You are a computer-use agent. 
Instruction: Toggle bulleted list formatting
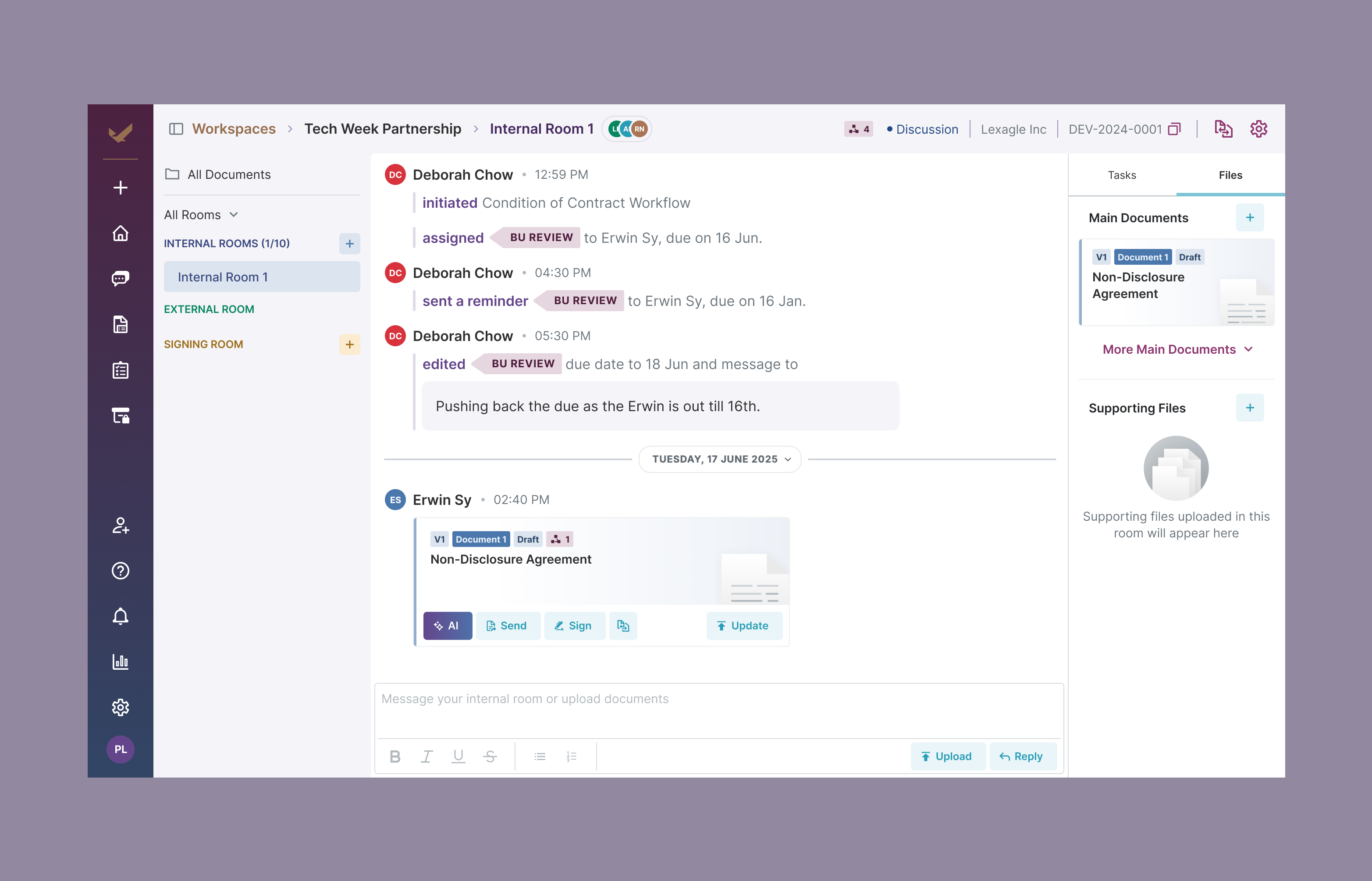tap(540, 756)
